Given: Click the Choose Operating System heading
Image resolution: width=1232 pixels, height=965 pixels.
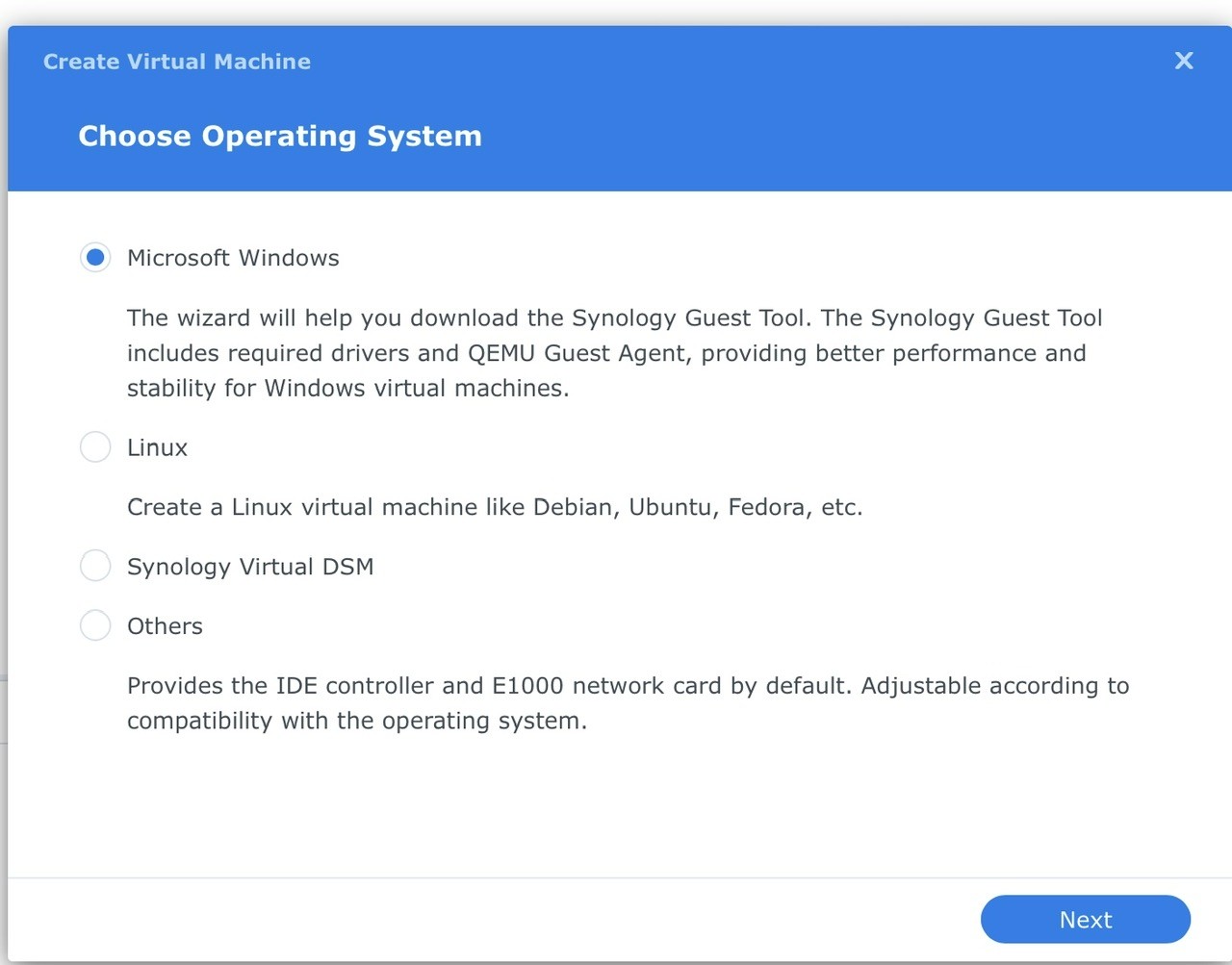Looking at the screenshot, I should (x=280, y=136).
